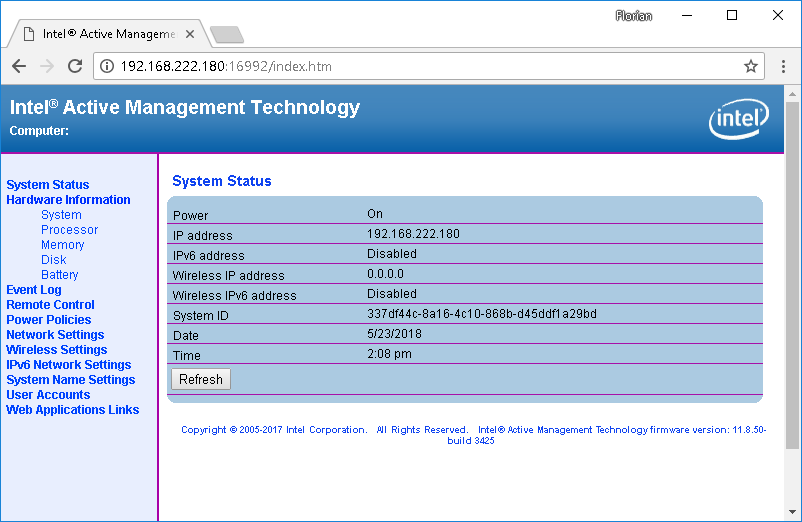This screenshot has width=802, height=522.
Task: Close the Intel Active Management tab
Action: tap(190, 34)
